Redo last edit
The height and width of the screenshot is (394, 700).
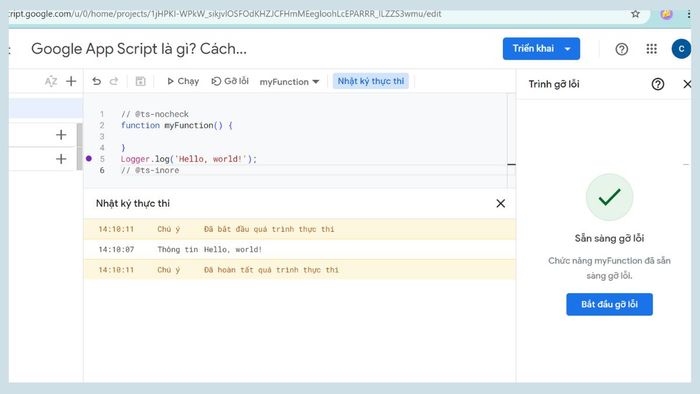114,81
